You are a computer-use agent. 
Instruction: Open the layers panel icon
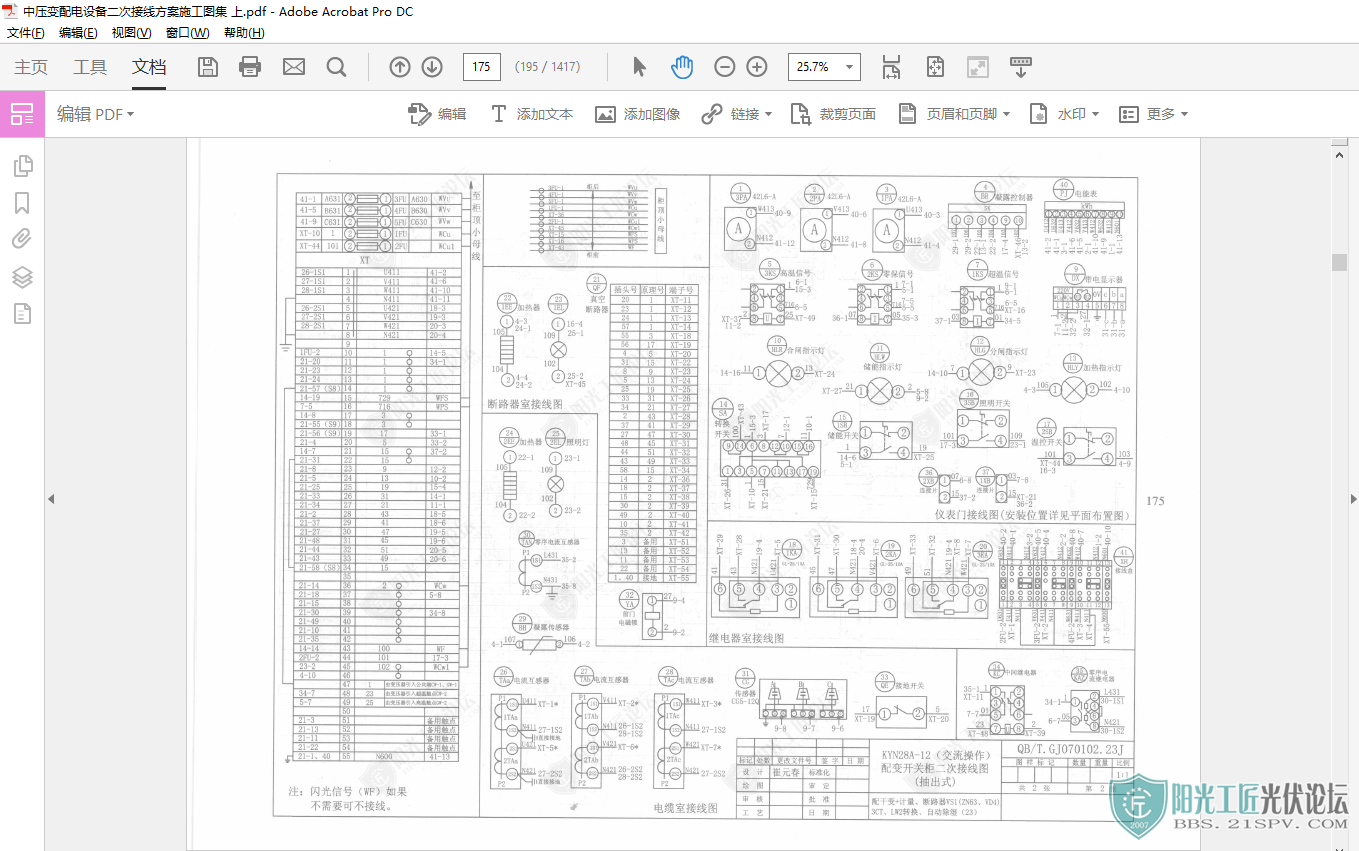coord(22,277)
